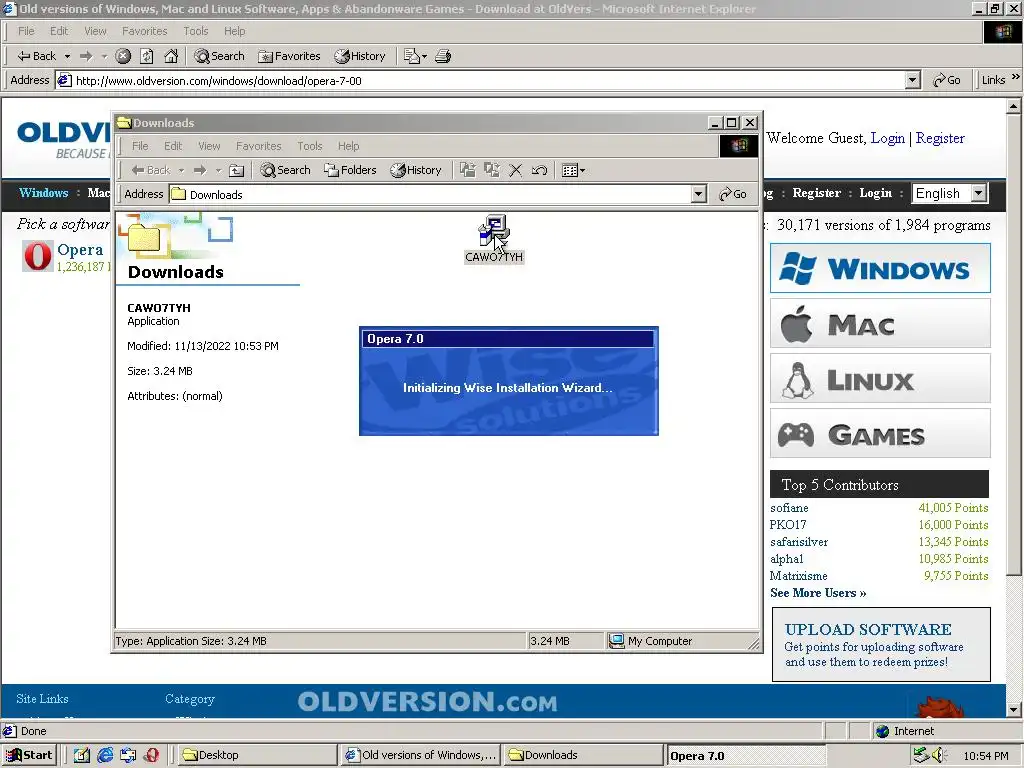Switch to Opera 7.0 taskbar button
Screen dimensions: 1024x768
pos(746,756)
